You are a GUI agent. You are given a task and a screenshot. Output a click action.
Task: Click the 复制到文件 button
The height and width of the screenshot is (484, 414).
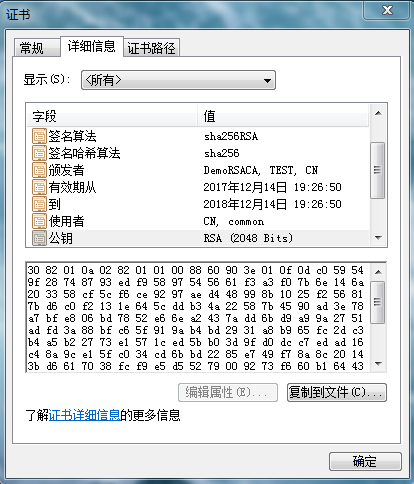337,392
